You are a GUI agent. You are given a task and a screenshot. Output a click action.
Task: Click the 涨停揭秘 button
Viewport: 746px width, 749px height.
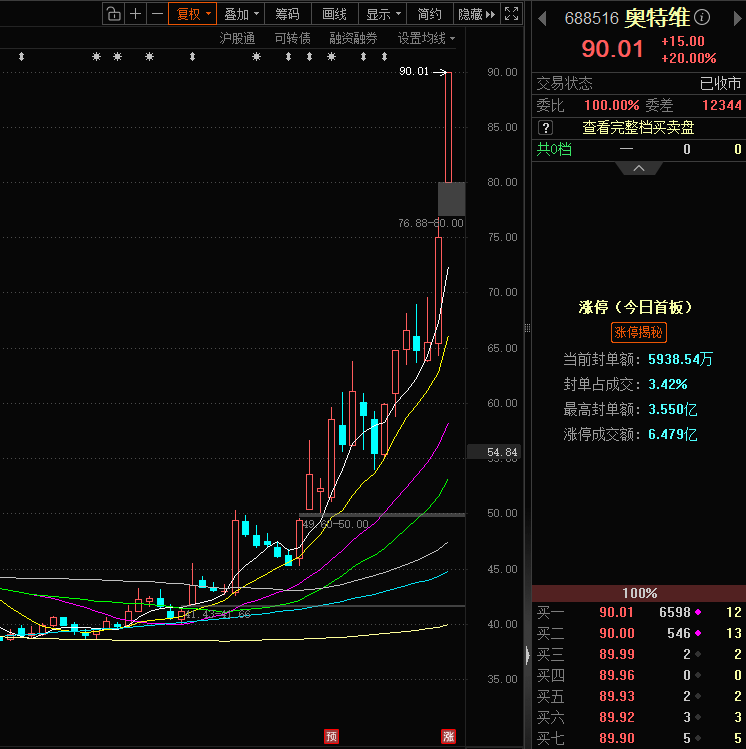(638, 333)
